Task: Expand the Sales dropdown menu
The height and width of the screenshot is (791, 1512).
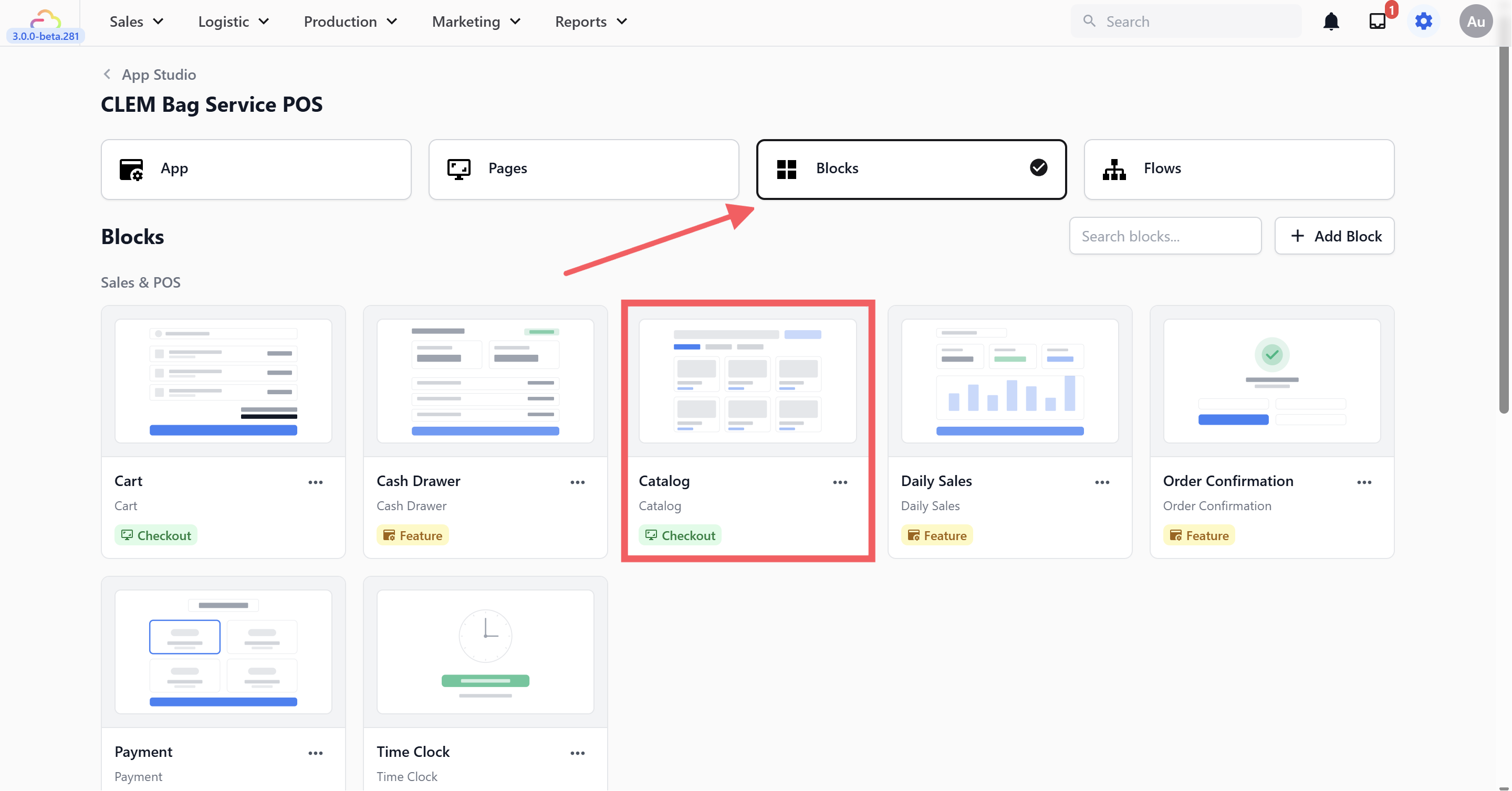Action: 136,22
